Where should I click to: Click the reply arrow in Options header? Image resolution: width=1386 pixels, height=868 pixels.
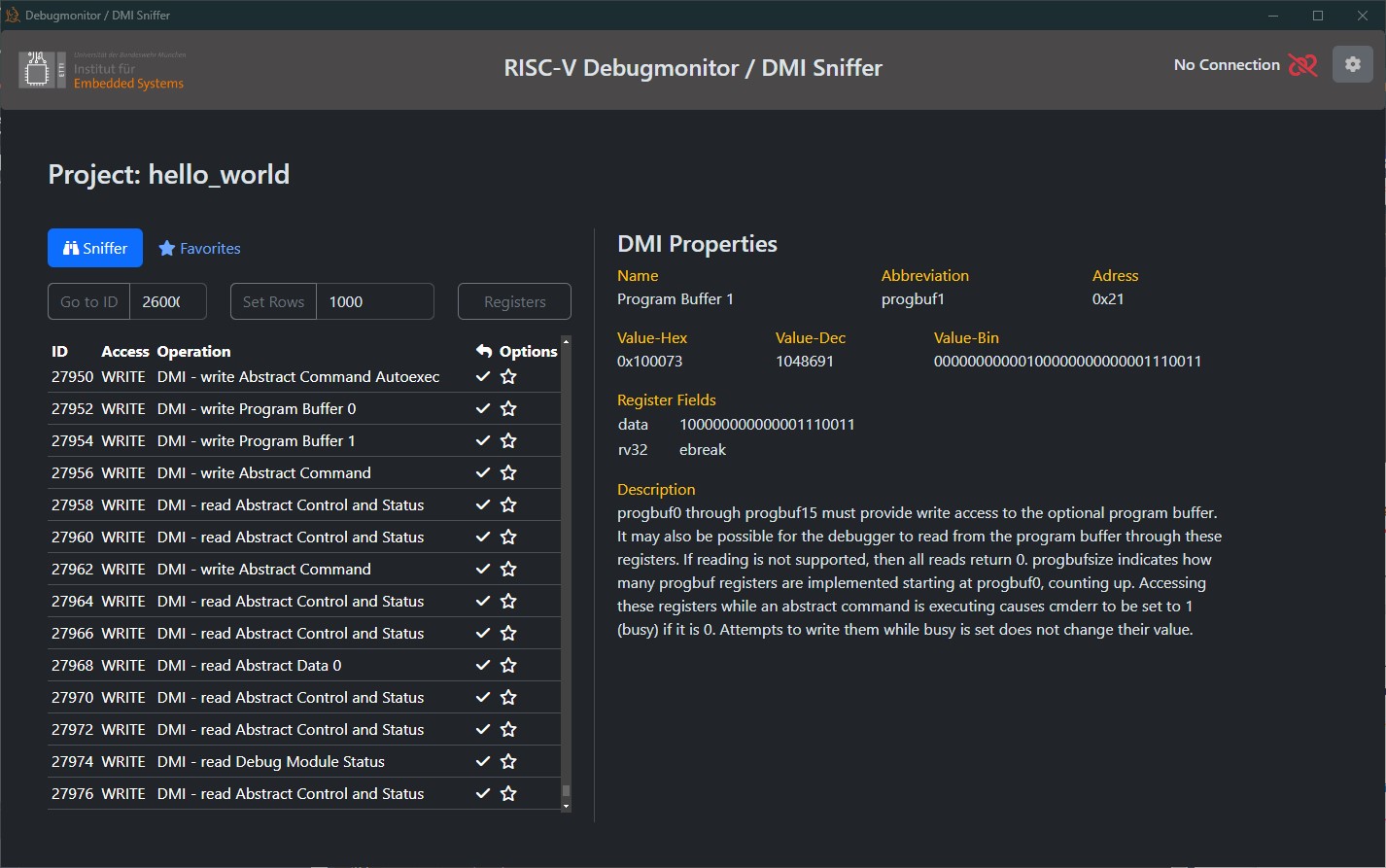[x=484, y=352]
